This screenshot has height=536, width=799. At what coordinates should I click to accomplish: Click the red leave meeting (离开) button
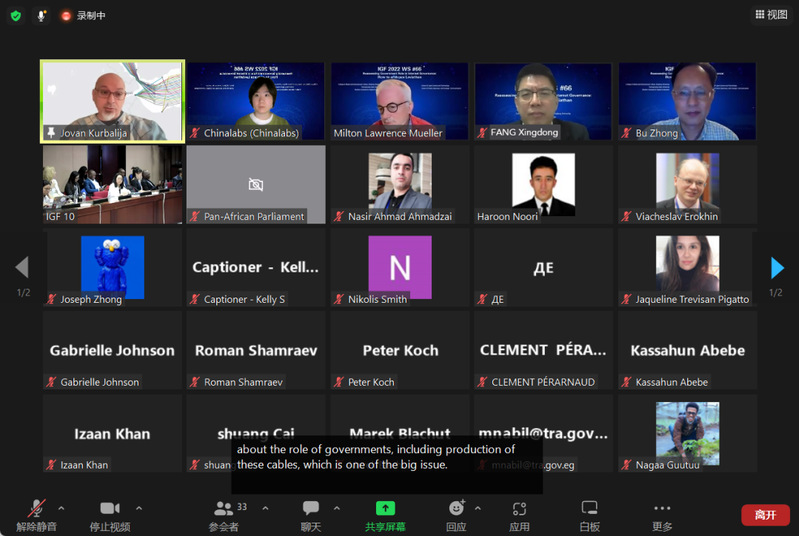(765, 514)
